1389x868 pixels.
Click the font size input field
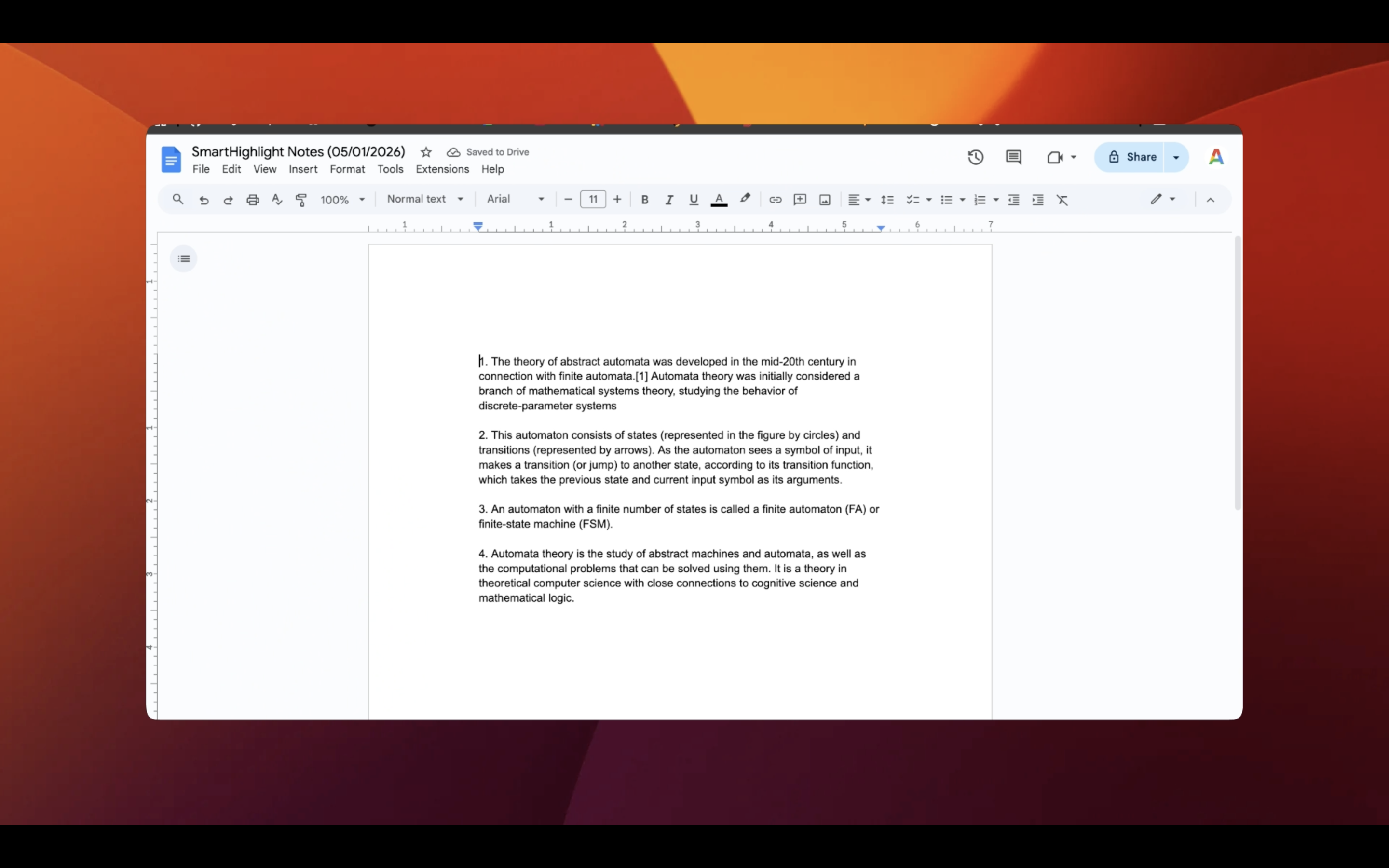[x=593, y=199]
